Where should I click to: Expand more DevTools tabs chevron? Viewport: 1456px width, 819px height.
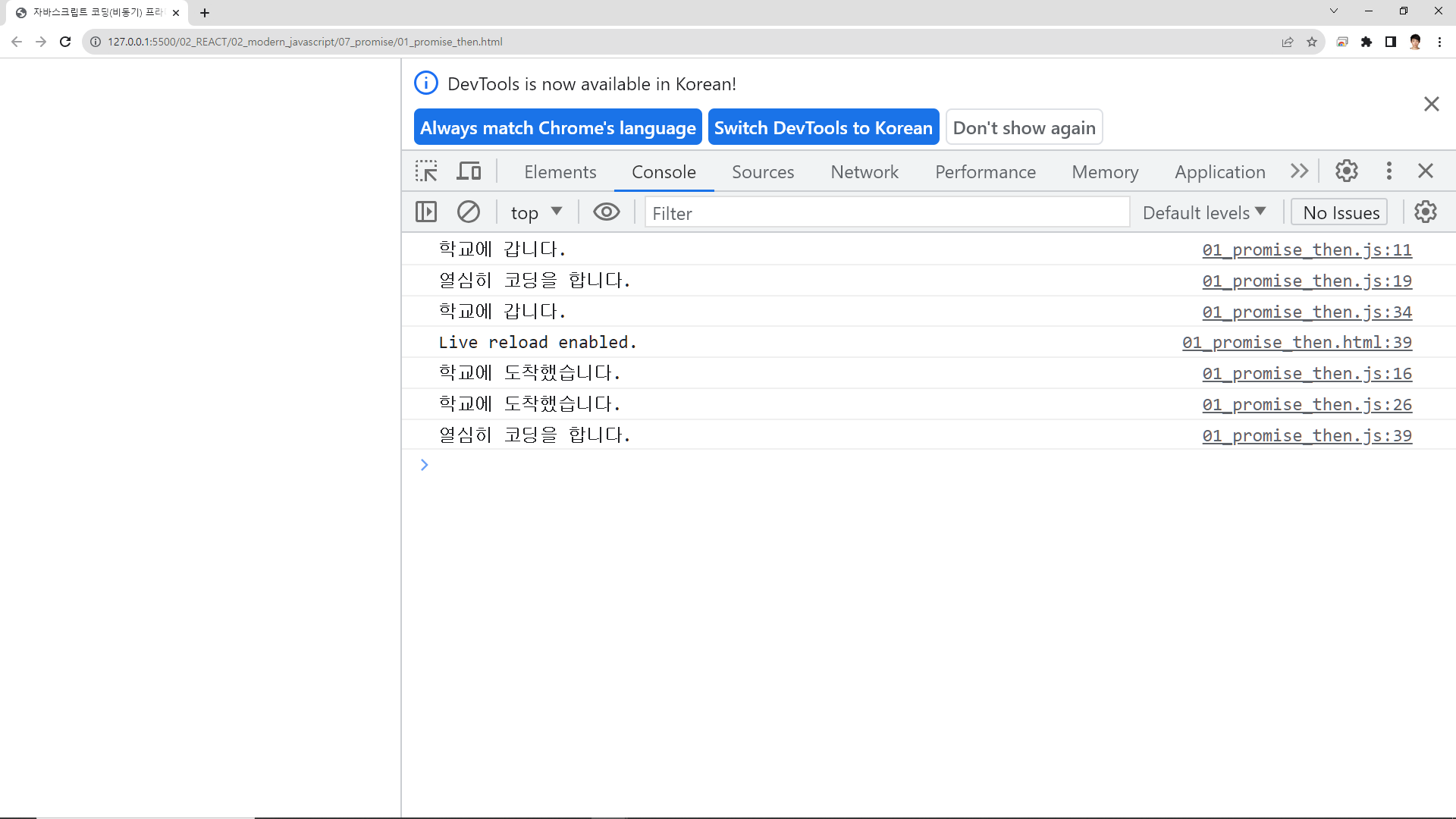(x=1299, y=171)
